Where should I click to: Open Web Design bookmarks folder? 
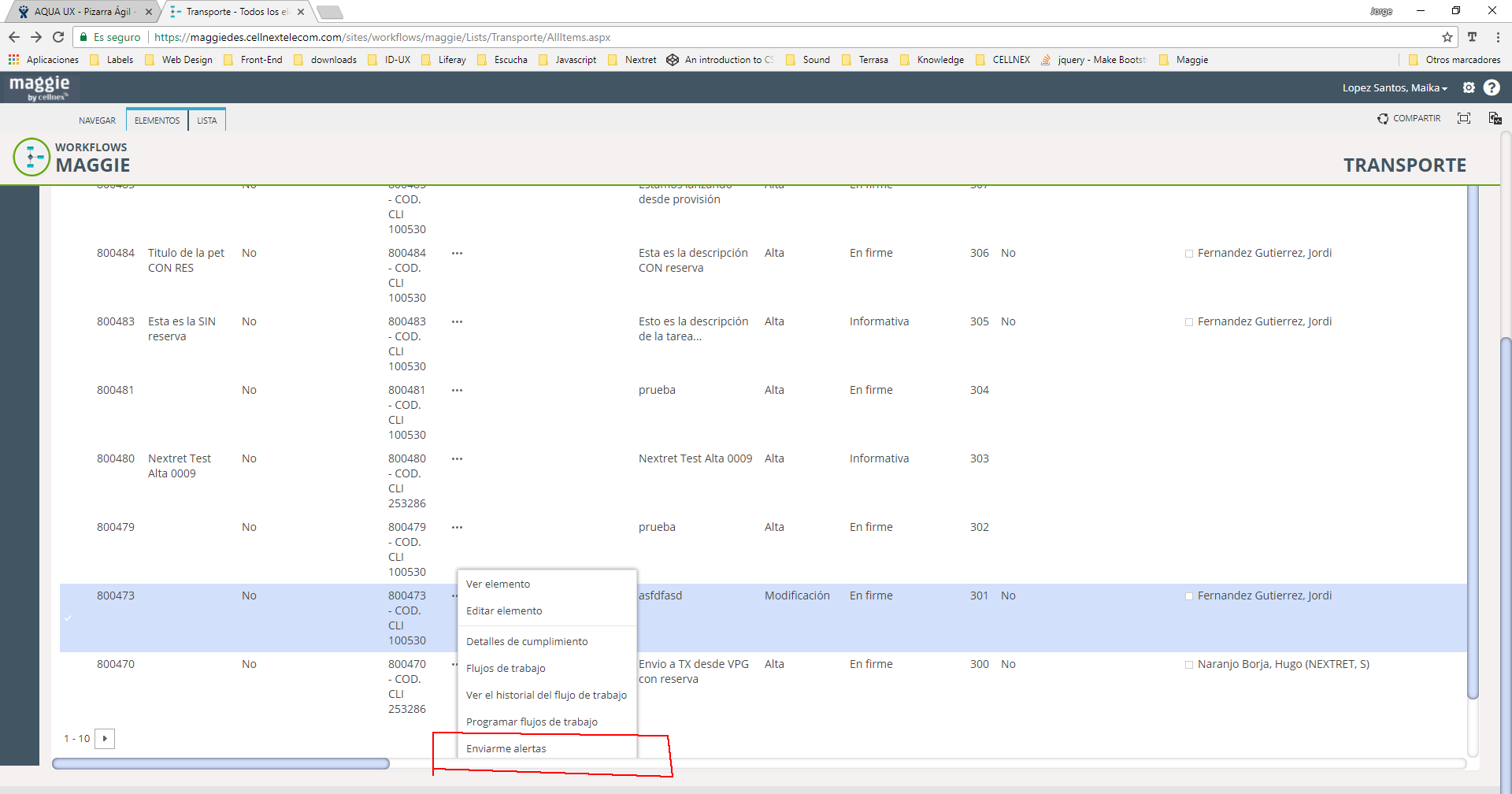[x=179, y=60]
